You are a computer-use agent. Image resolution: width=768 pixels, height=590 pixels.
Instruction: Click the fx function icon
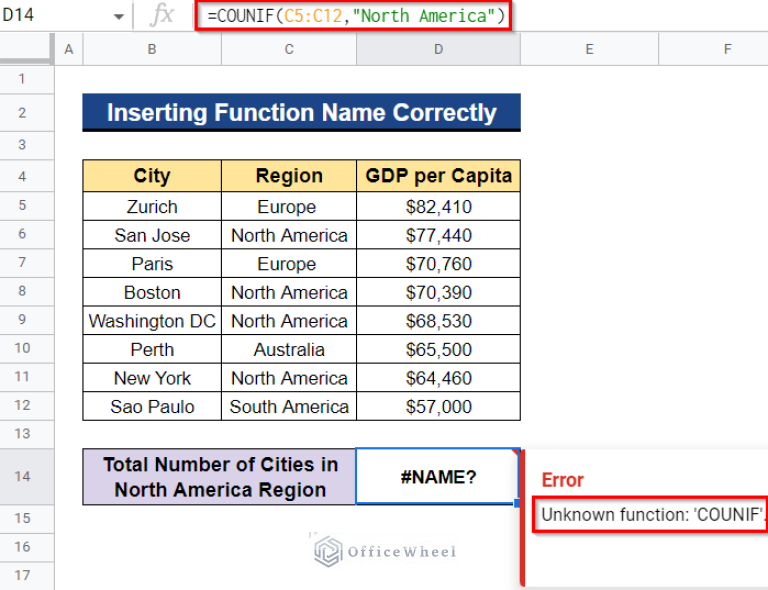tap(162, 15)
